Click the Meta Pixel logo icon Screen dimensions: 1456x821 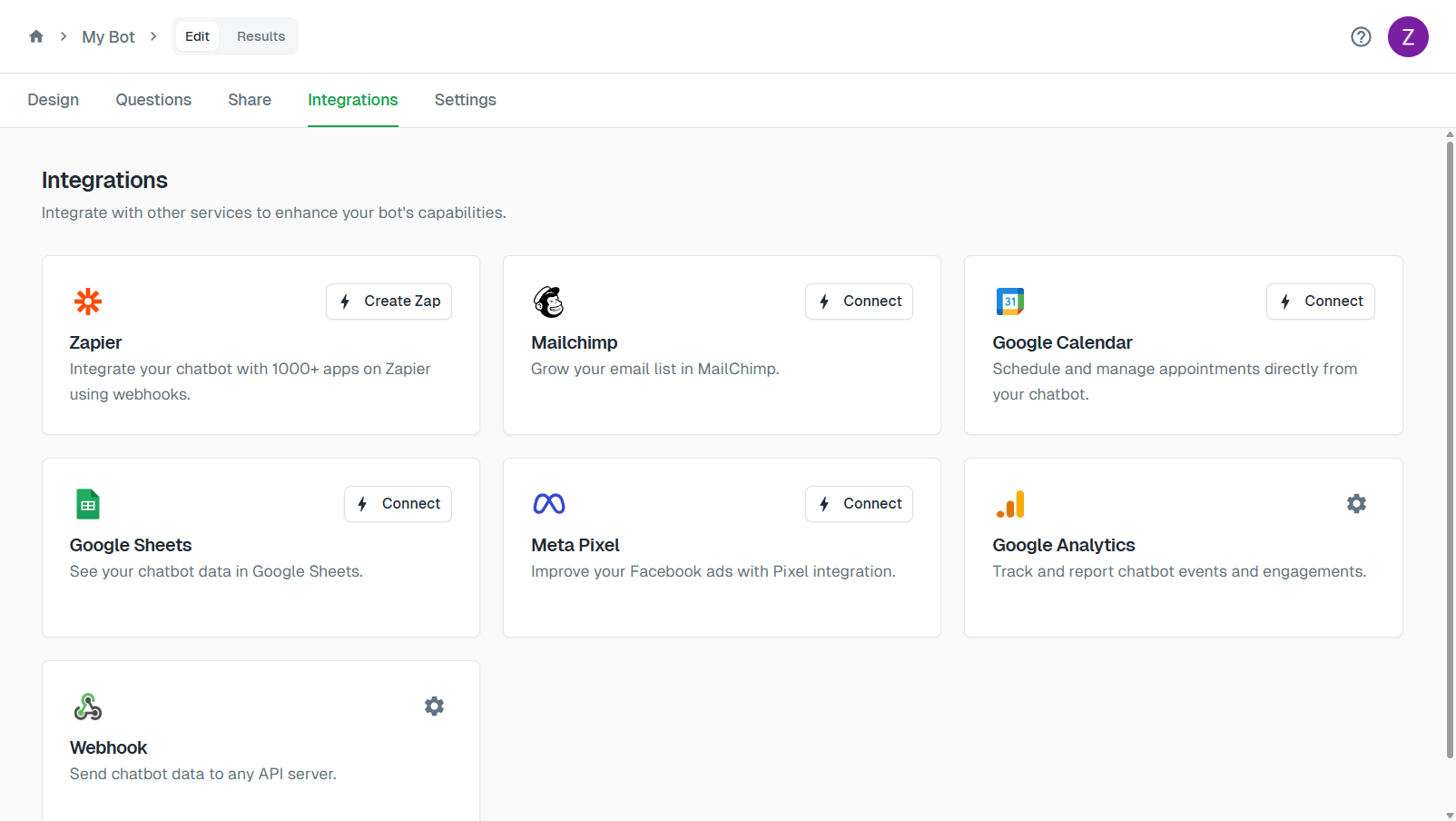(x=549, y=504)
